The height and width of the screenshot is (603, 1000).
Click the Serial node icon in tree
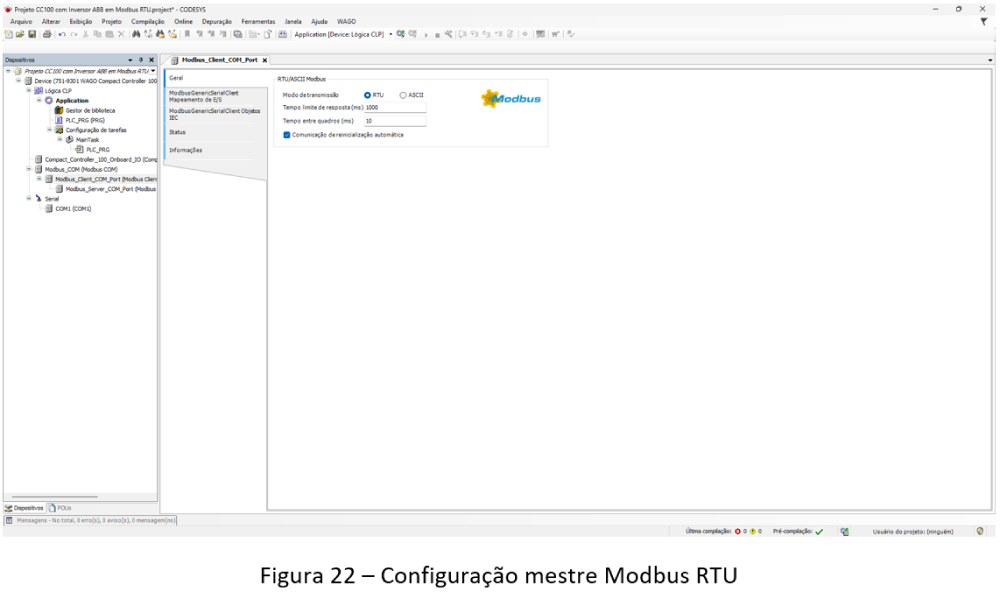[x=38, y=199]
